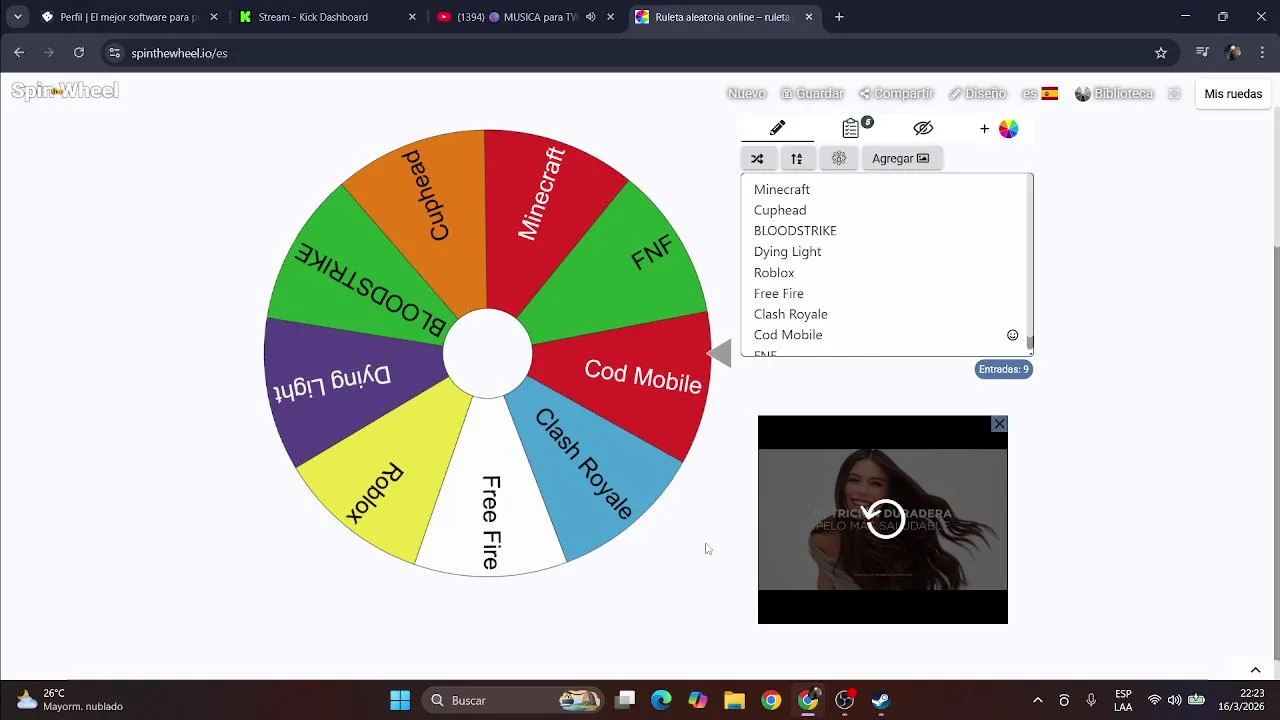1280x720 pixels.
Task: Mute the YouTube tab via speaker icon
Action: [x=591, y=17]
